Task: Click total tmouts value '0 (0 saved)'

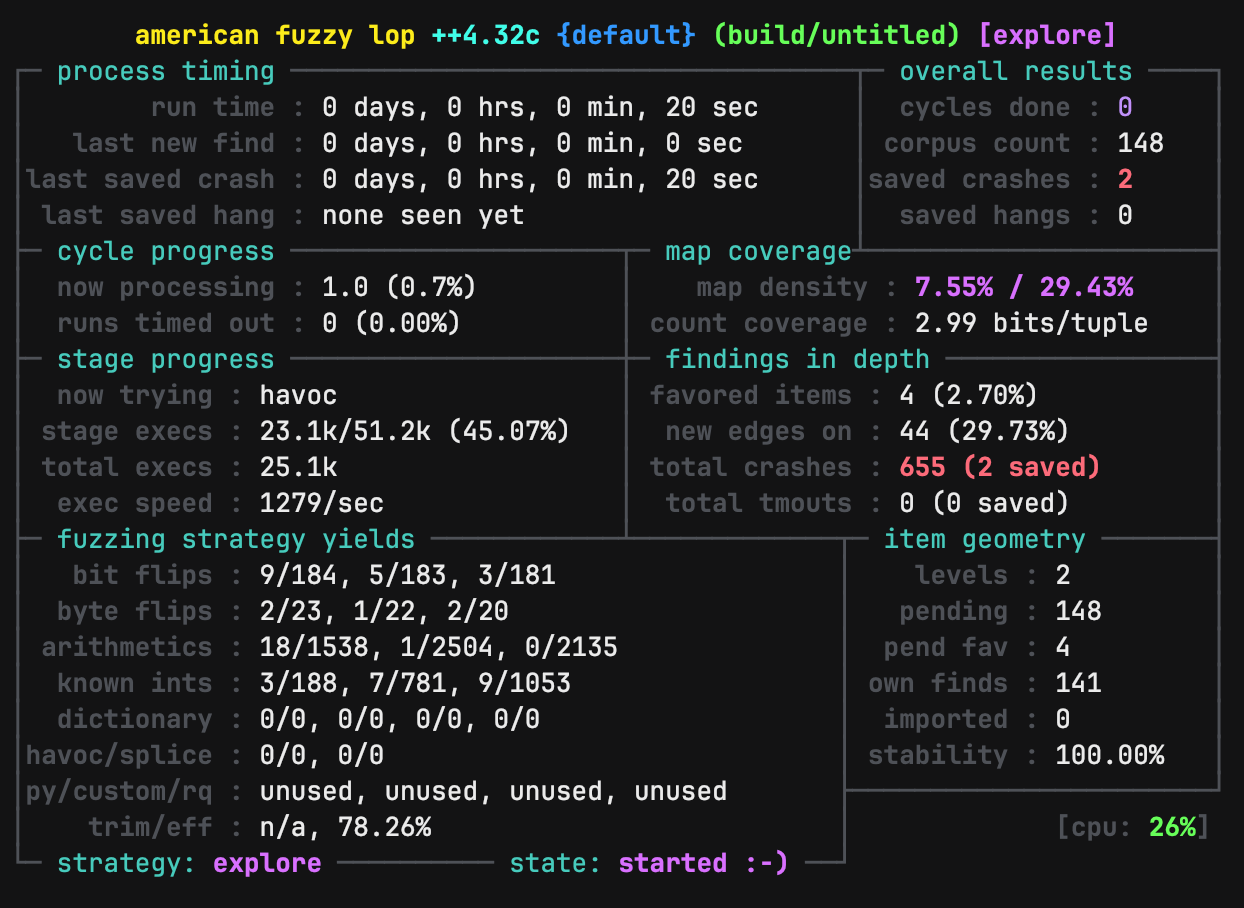Action: coord(984,504)
